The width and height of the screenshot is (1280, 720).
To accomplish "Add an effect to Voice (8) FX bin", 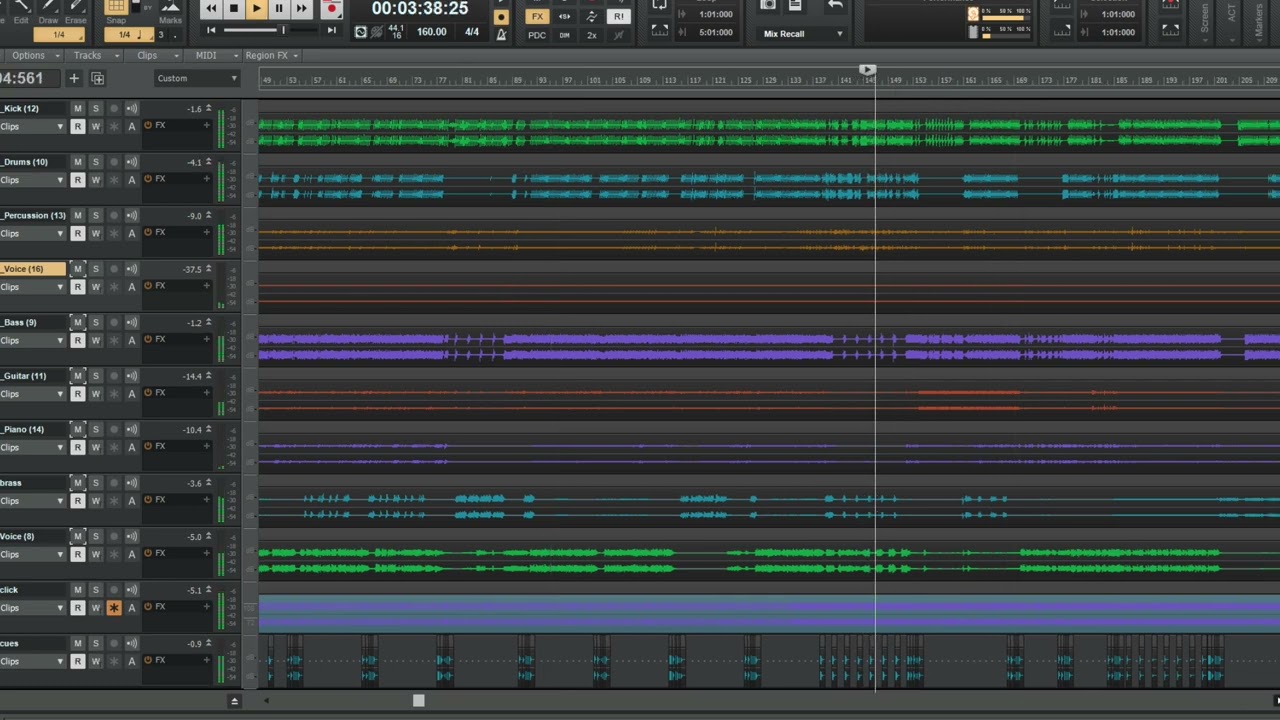I will 207,553.
